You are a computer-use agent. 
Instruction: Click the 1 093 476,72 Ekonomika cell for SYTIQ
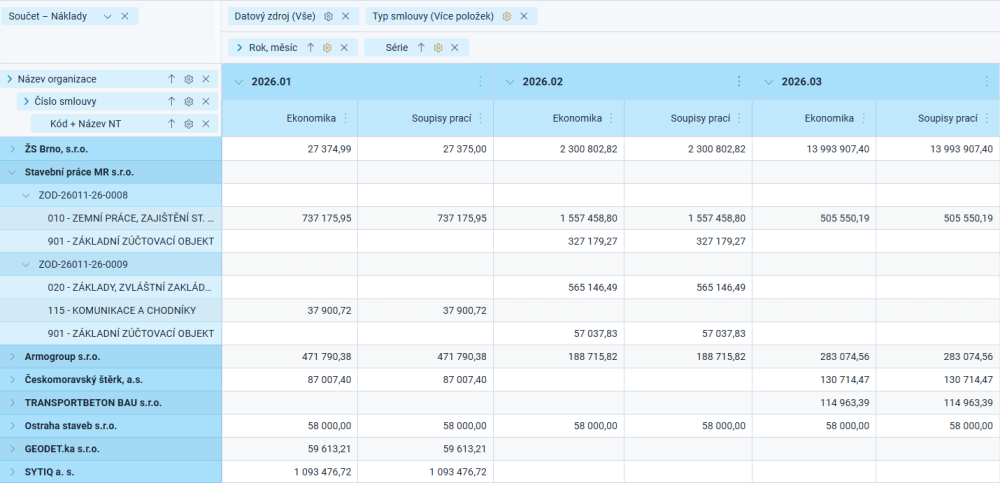(290, 472)
